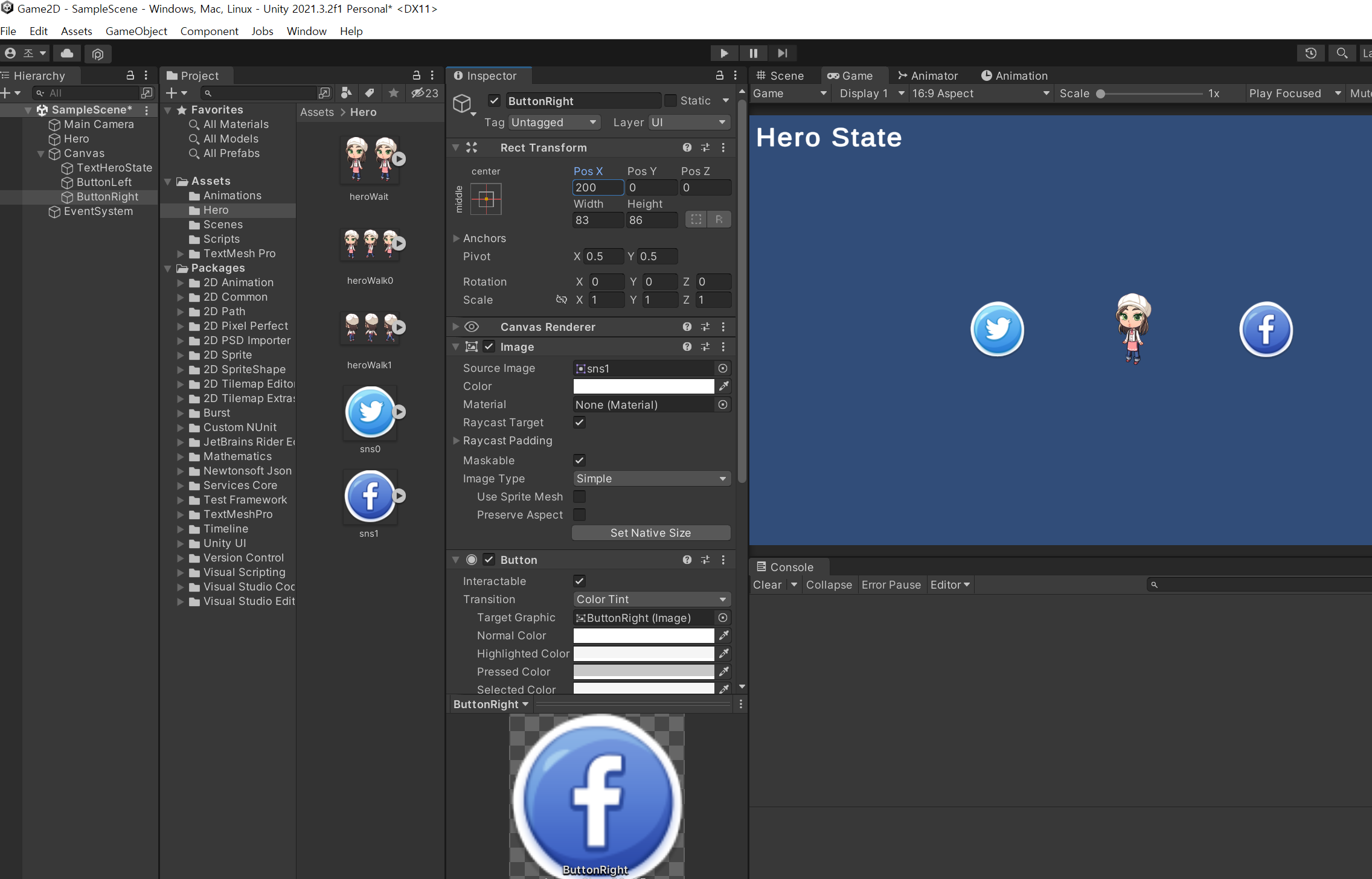This screenshot has height=879, width=1372.
Task: Toggle constrained proportions link for Scale
Action: point(562,299)
